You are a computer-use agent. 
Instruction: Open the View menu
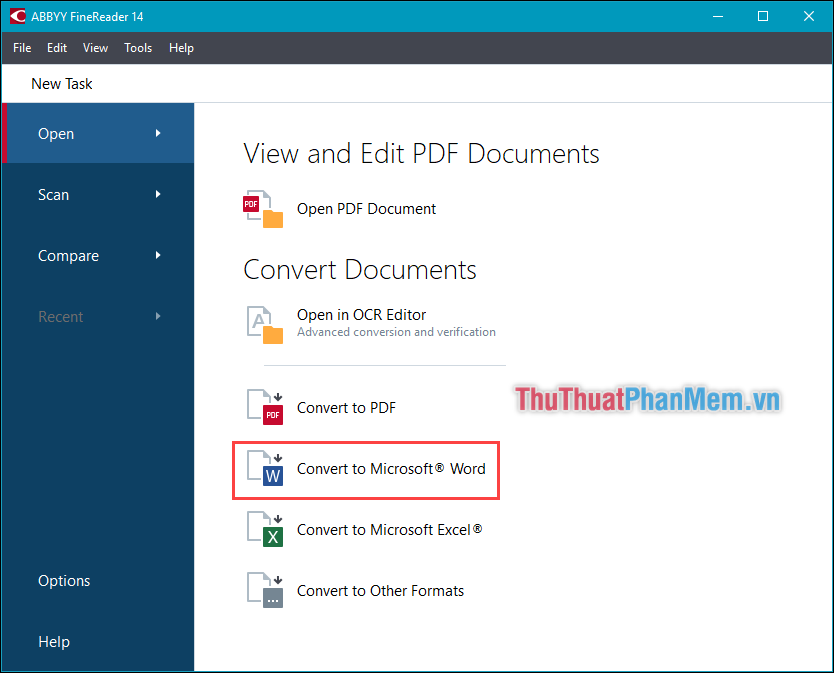point(95,47)
